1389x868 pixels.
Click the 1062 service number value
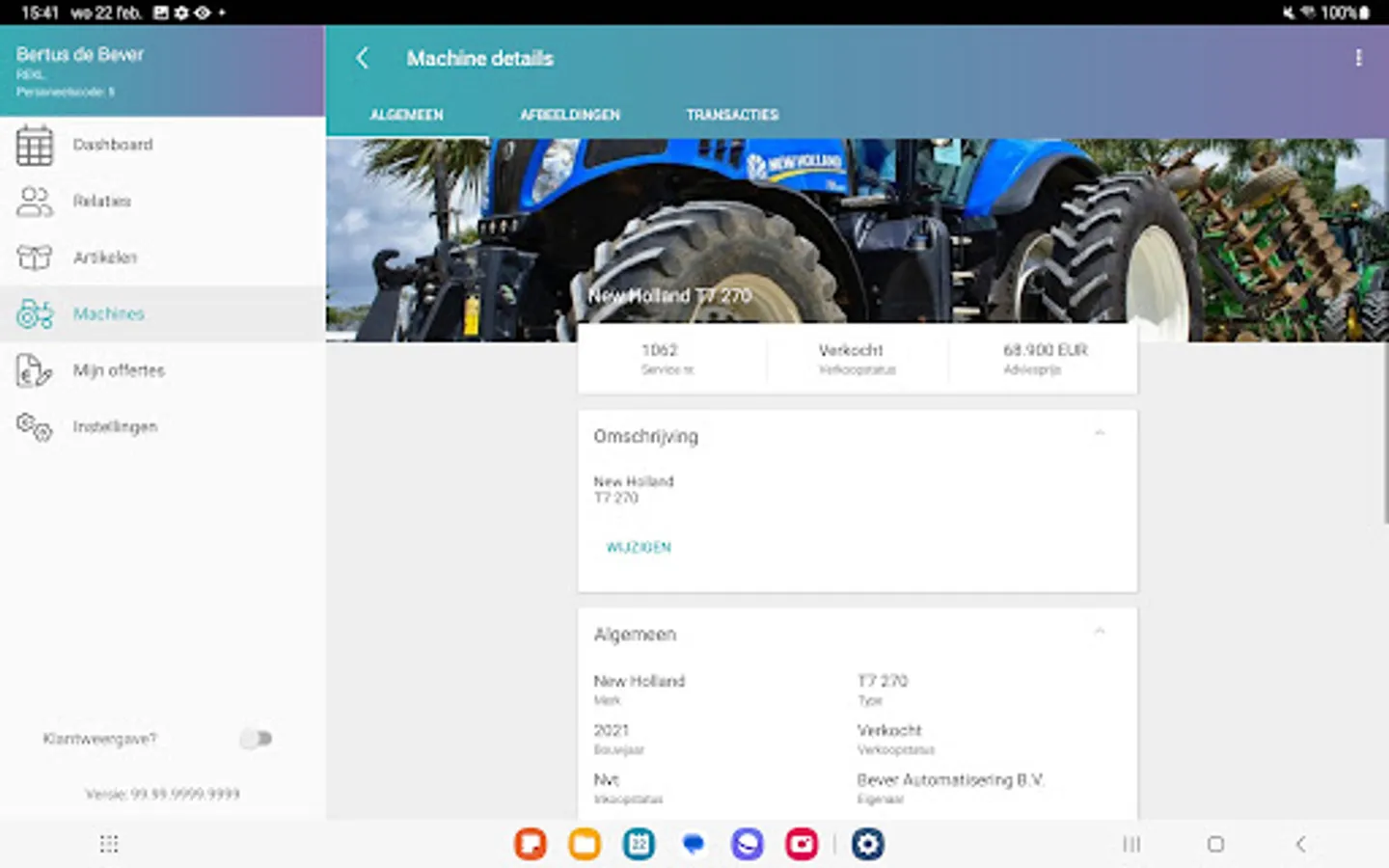point(660,350)
